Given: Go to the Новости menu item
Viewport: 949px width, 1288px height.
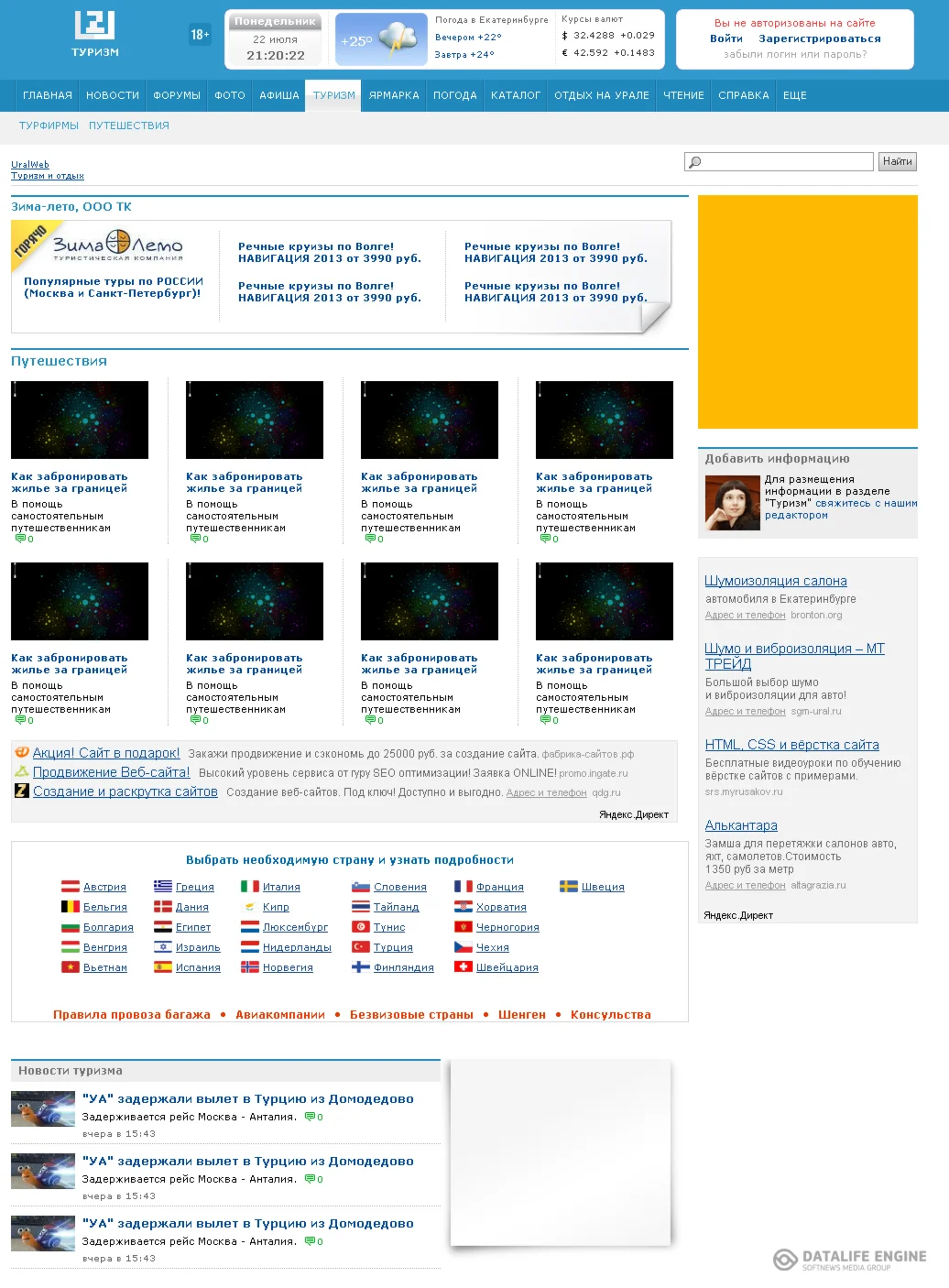Looking at the screenshot, I should point(113,95).
